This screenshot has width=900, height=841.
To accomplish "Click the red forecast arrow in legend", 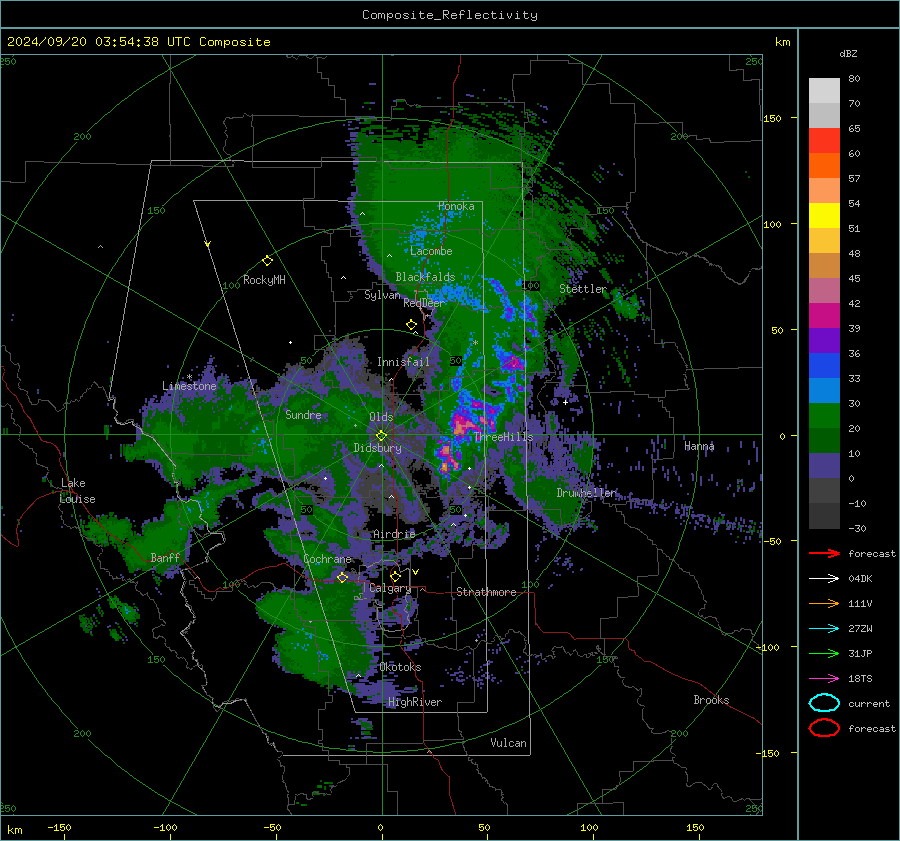I will [x=824, y=553].
